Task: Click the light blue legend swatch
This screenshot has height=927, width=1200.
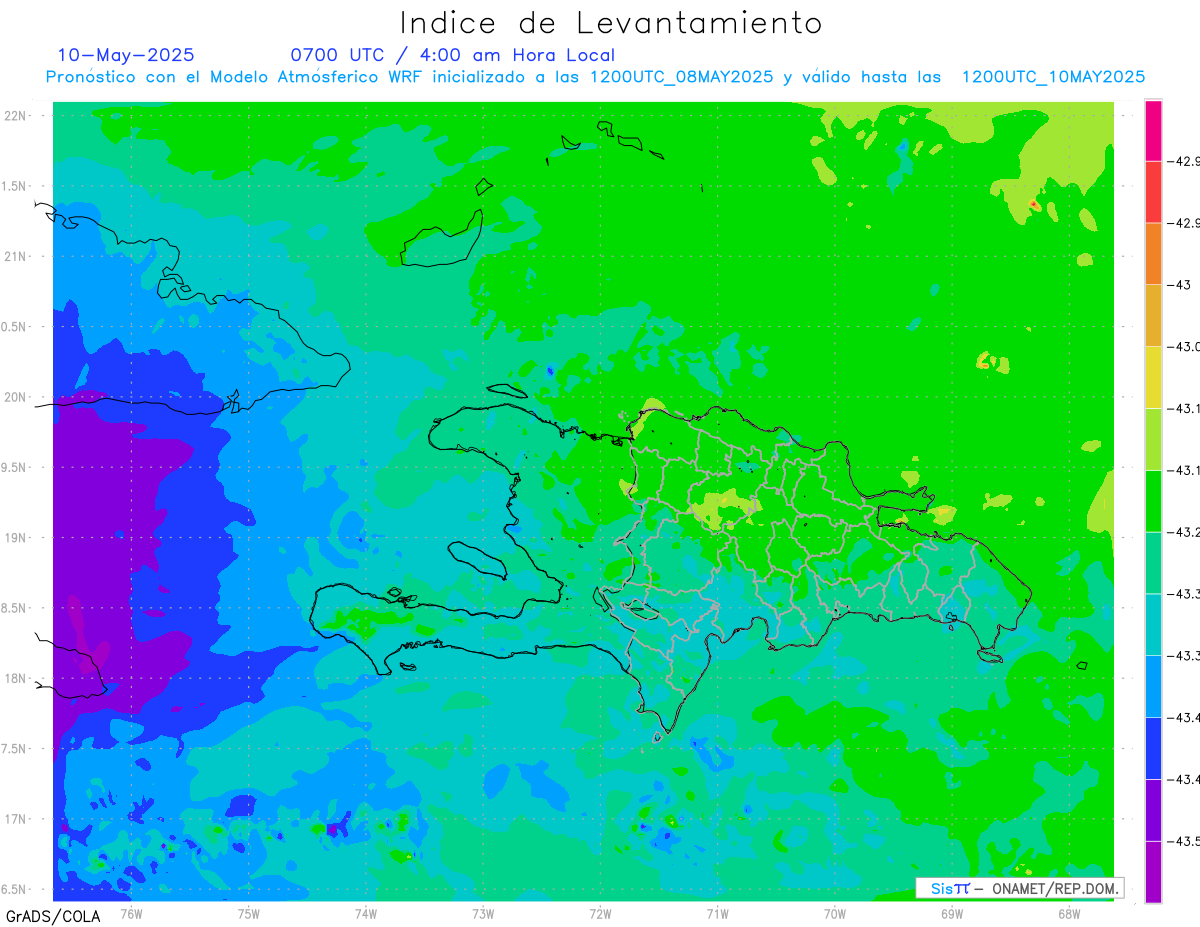Action: [1153, 686]
